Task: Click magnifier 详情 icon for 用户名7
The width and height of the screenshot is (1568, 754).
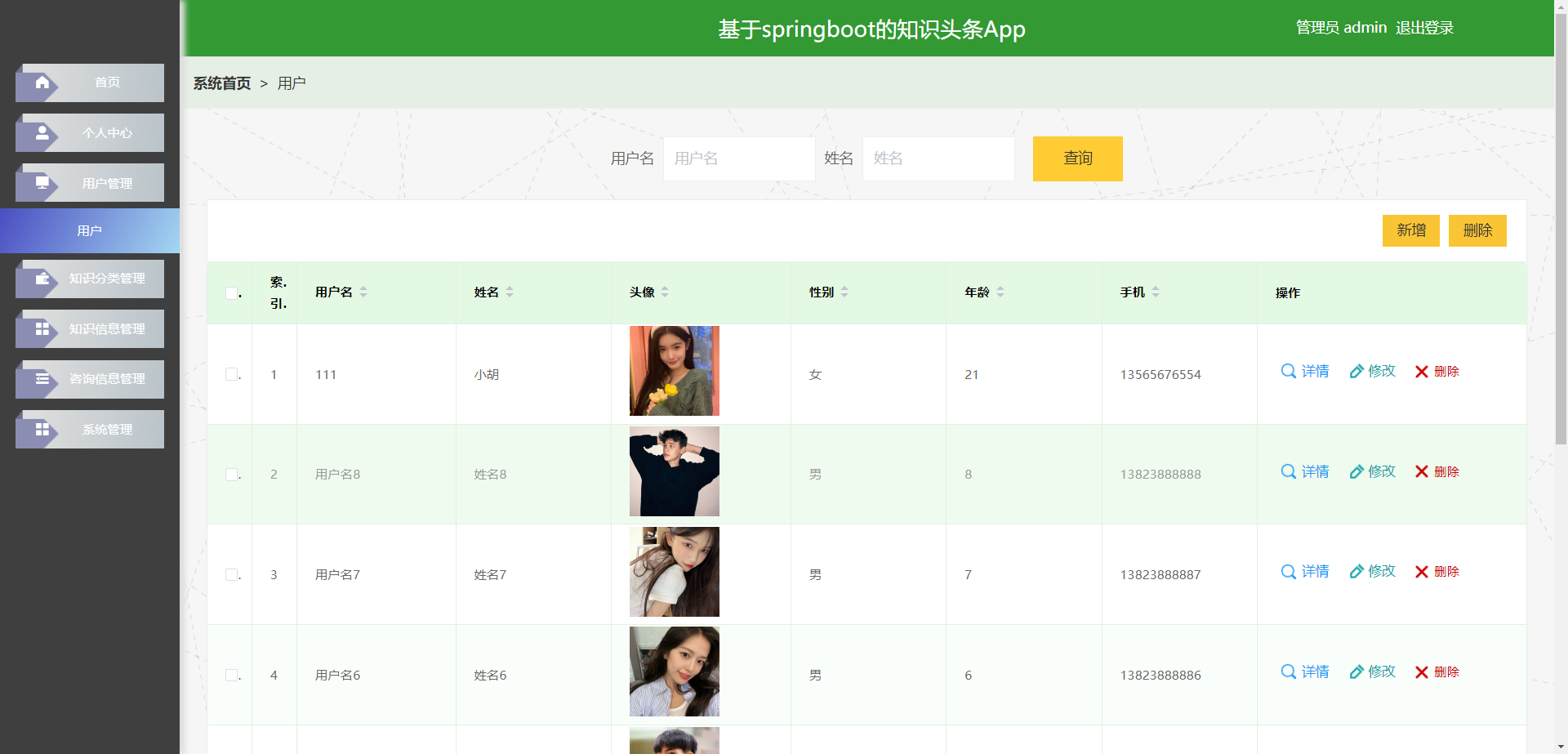Action: coord(1289,571)
